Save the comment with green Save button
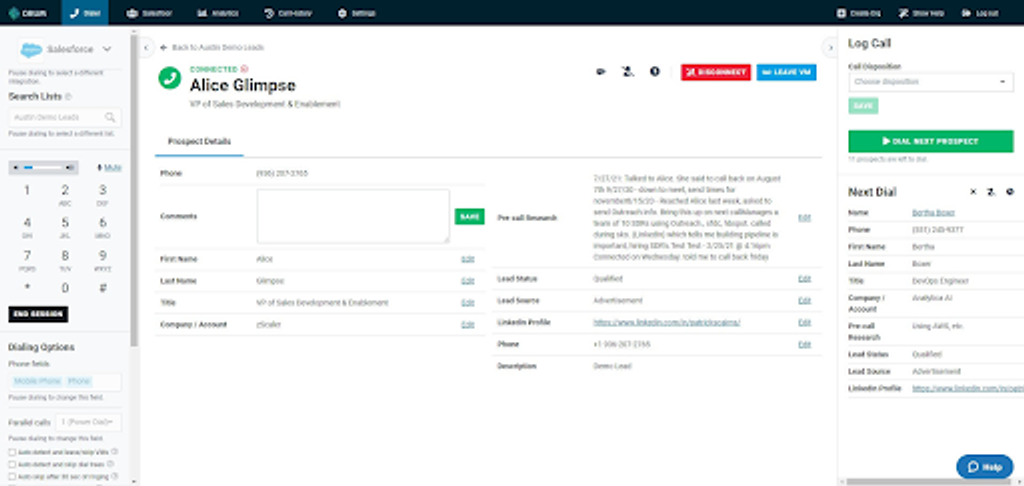 click(469, 216)
